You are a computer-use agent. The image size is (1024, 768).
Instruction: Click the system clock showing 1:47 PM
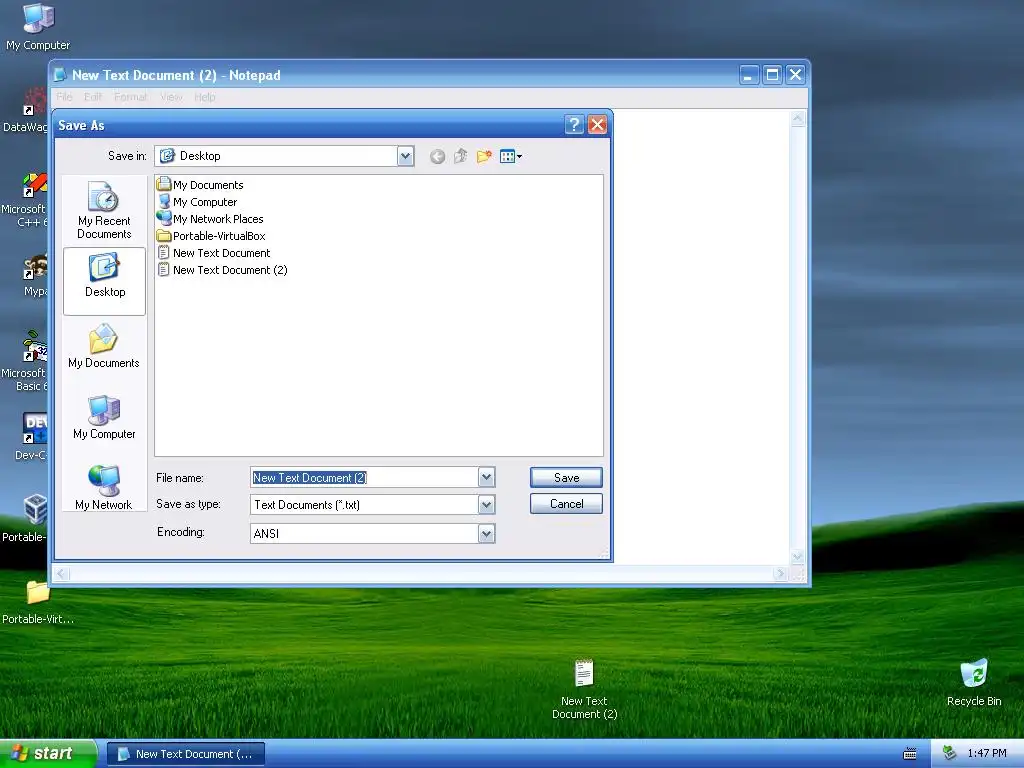coord(987,754)
